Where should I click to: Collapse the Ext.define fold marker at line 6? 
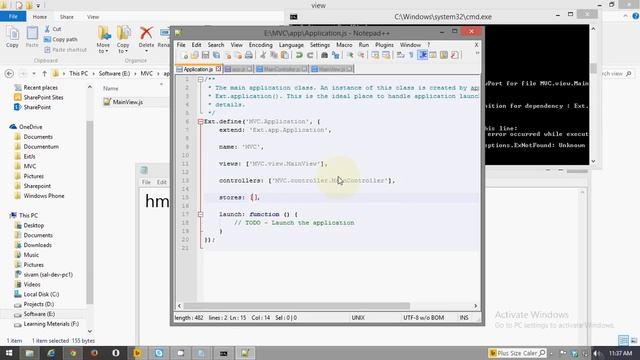click(x=200, y=122)
